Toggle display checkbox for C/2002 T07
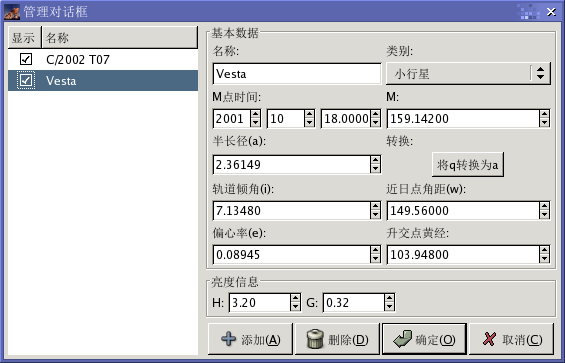The width and height of the screenshot is (565, 363). (26, 59)
